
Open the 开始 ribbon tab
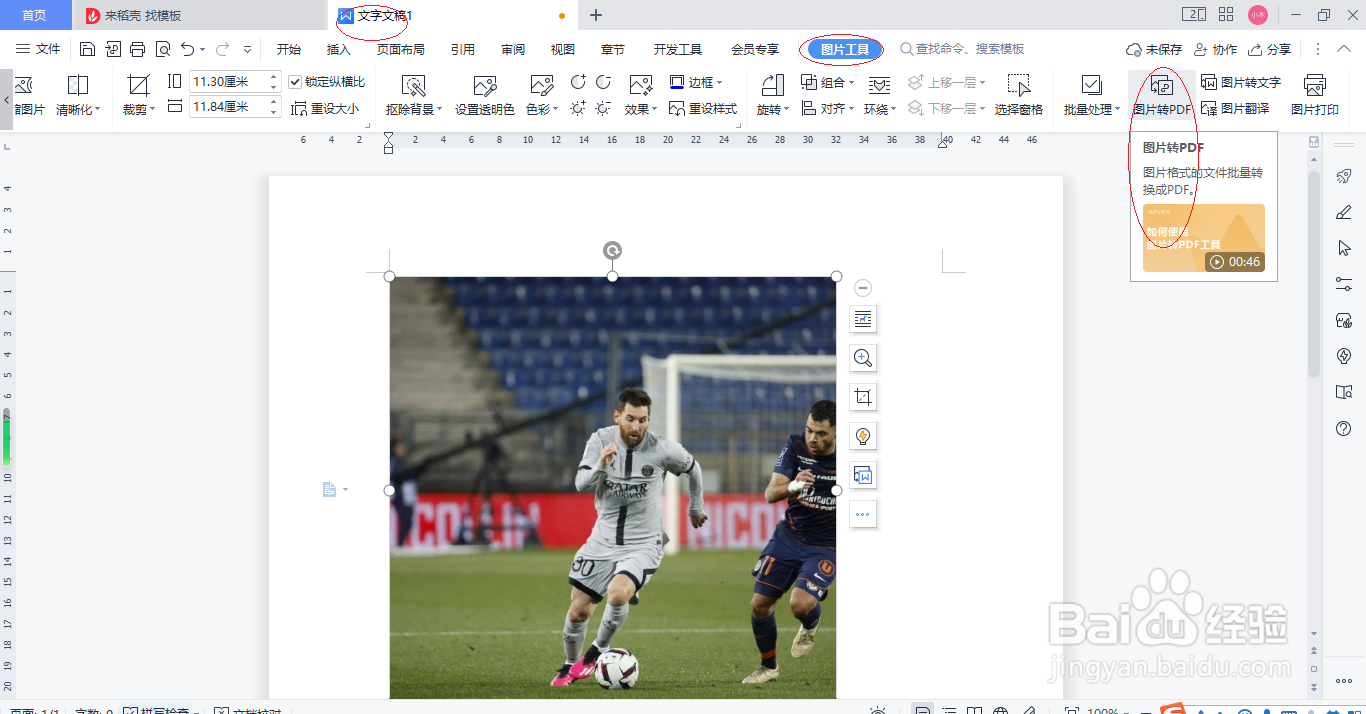pyautogui.click(x=289, y=49)
